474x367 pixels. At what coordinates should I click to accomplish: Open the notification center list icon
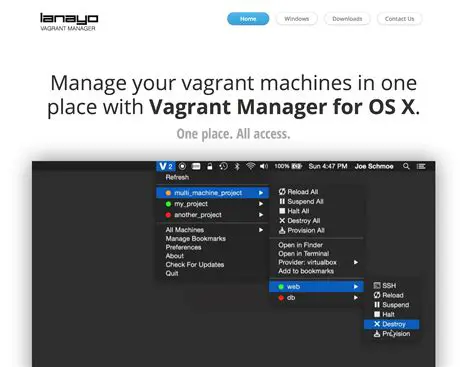pyautogui.click(x=421, y=166)
